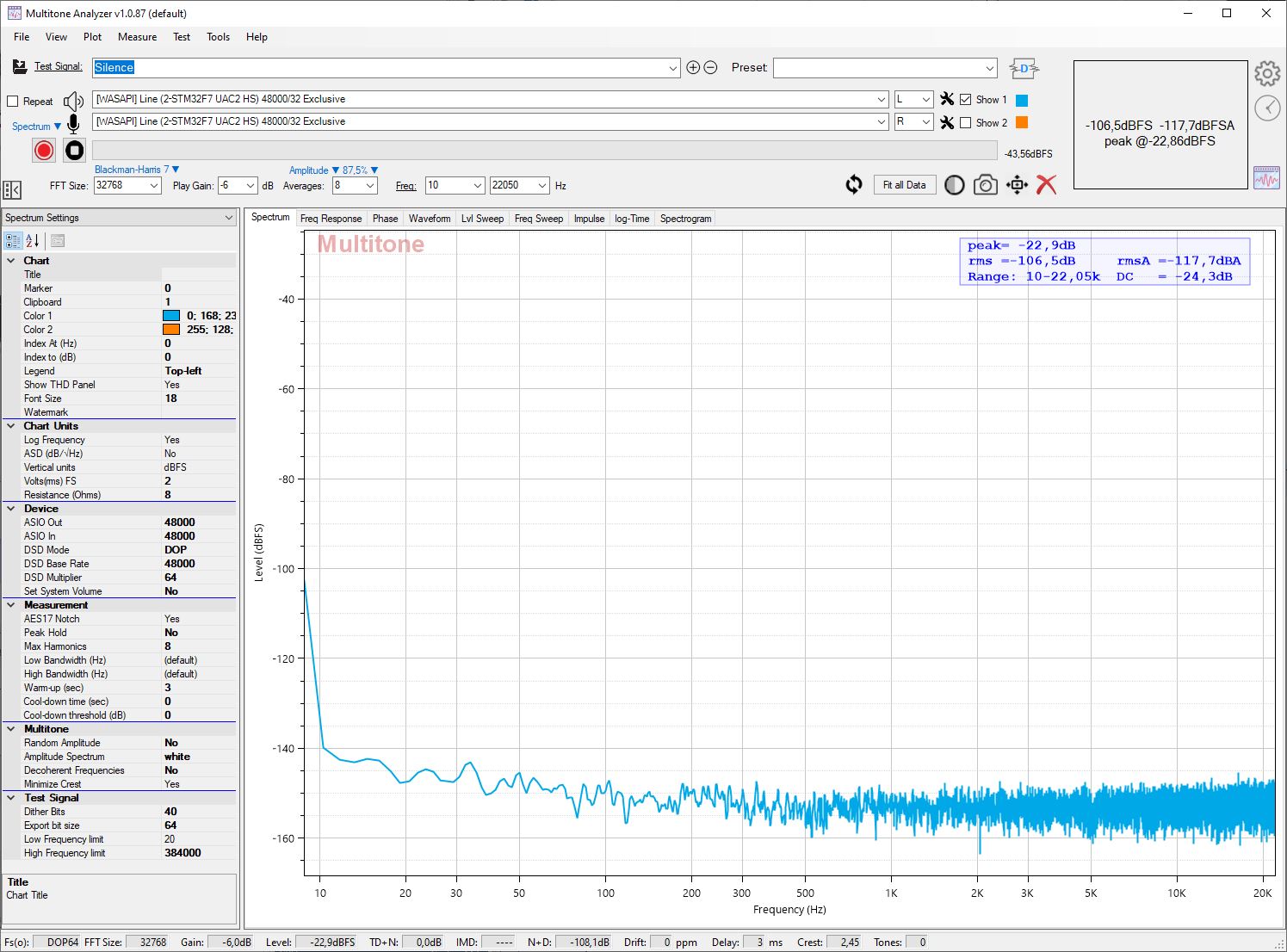Click the orange Show 2 color swatch
Screen dimensions: 1287x952
click(x=1022, y=122)
